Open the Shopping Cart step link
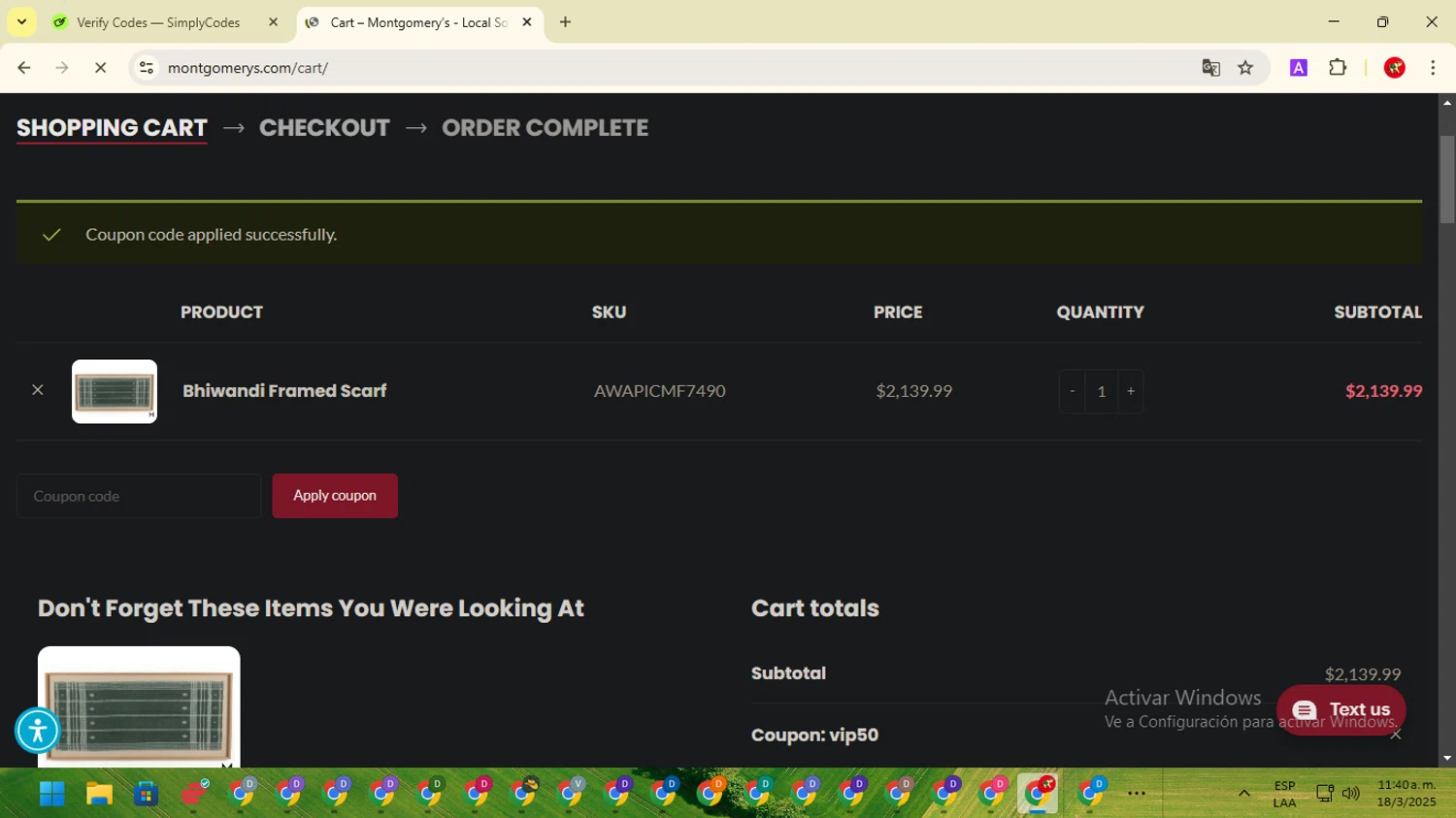The image size is (1456, 818). [x=112, y=128]
